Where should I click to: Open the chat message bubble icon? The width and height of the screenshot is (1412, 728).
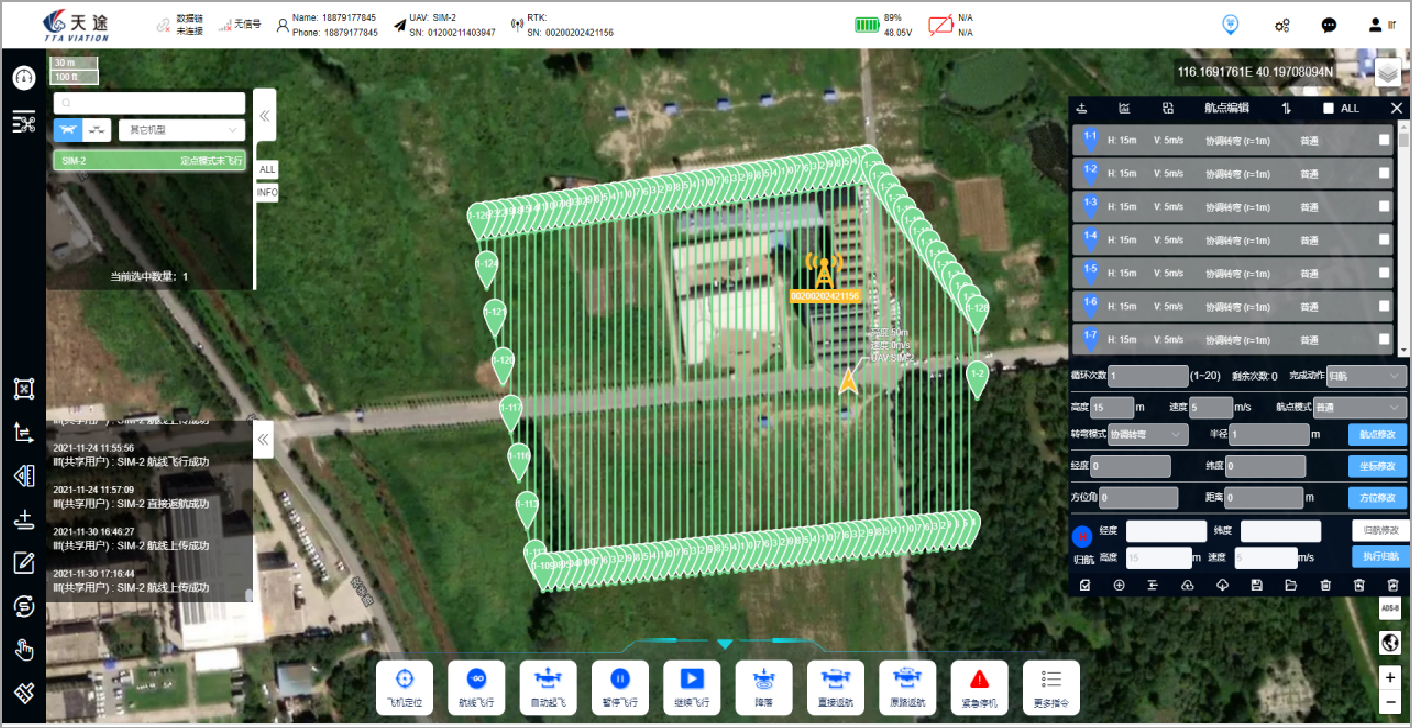pos(1329,26)
